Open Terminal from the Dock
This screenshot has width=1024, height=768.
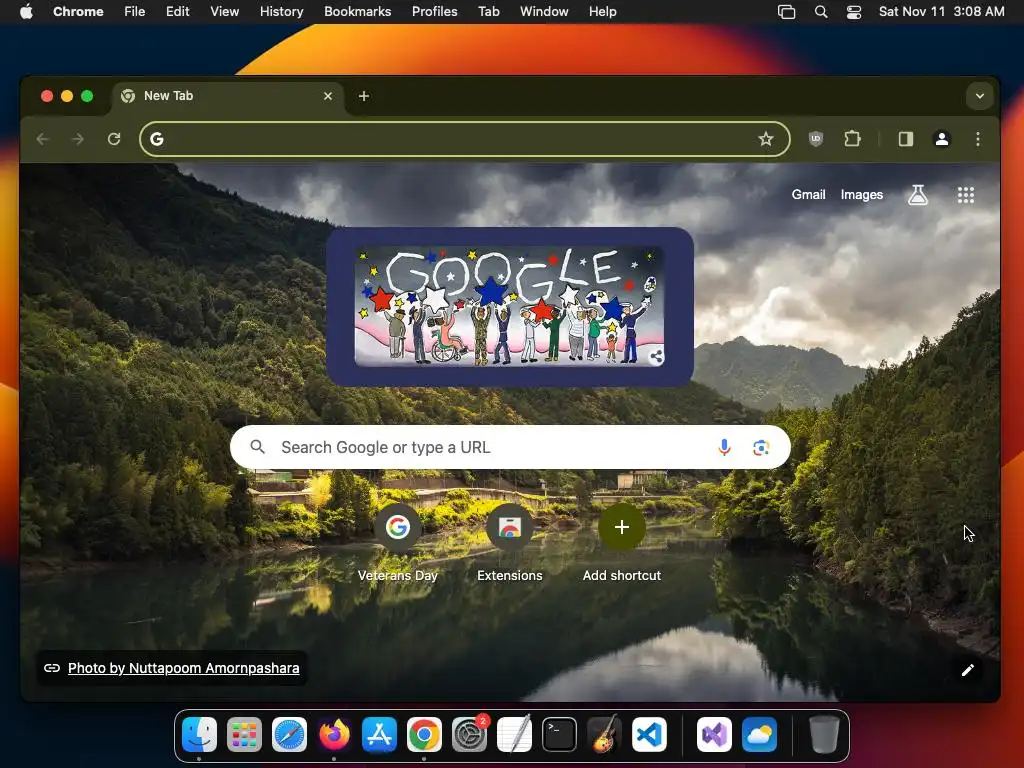tap(560, 735)
